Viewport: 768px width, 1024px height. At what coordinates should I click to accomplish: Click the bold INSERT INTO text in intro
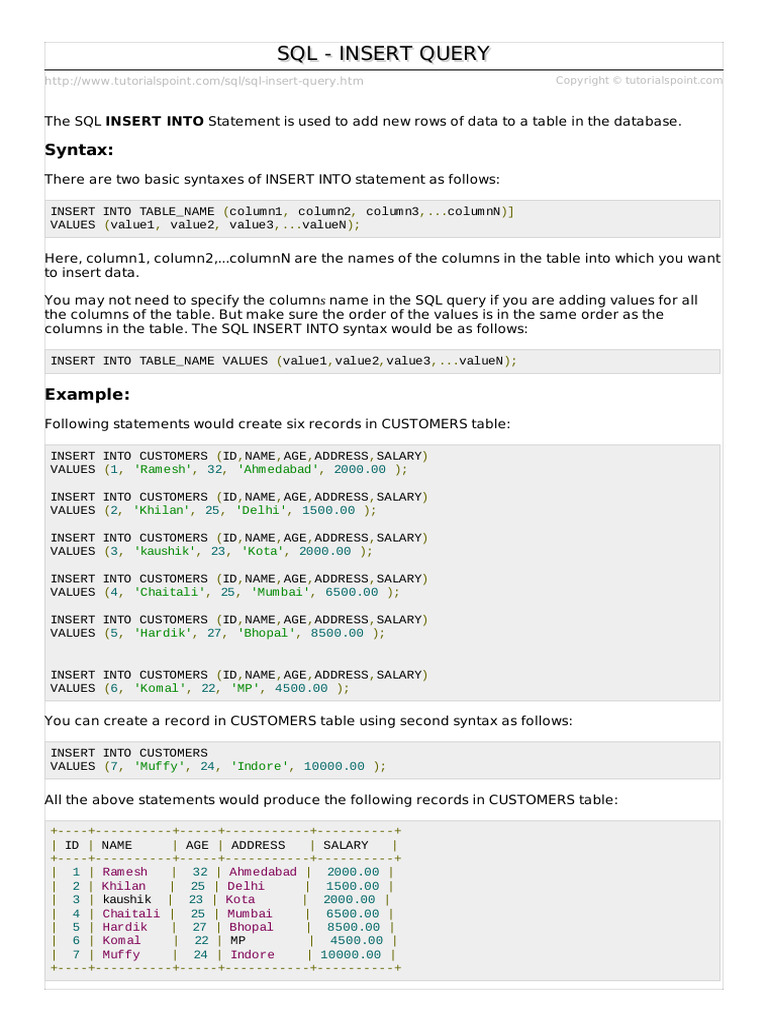[154, 121]
